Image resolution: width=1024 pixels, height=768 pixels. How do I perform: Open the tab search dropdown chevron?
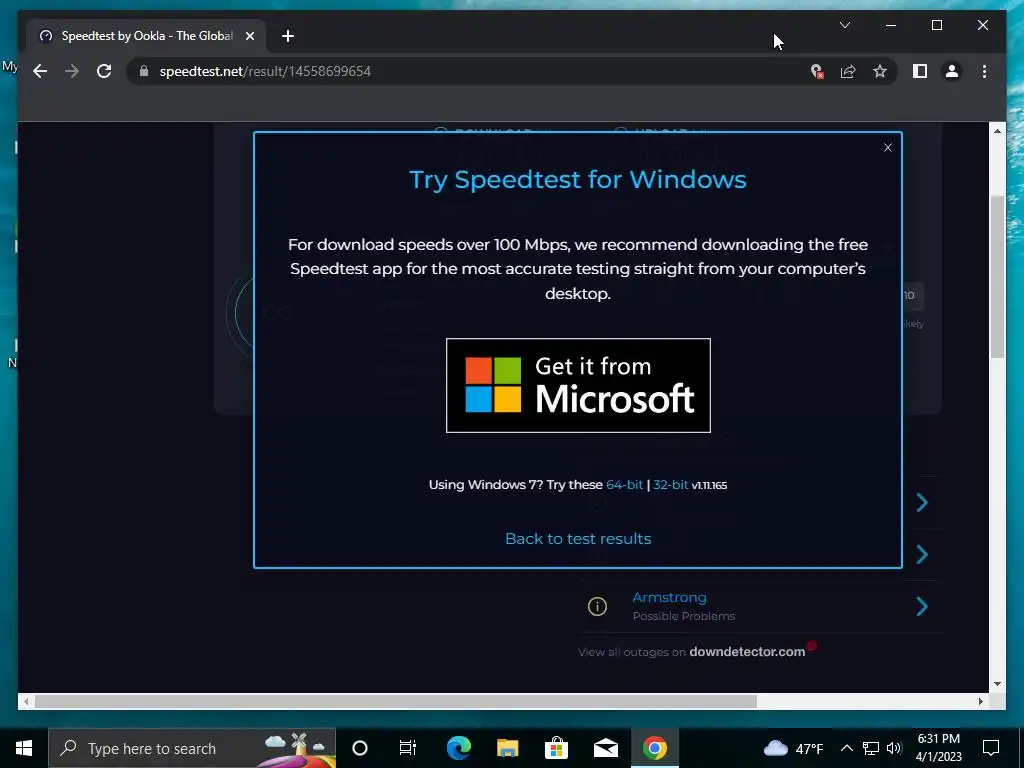844,25
